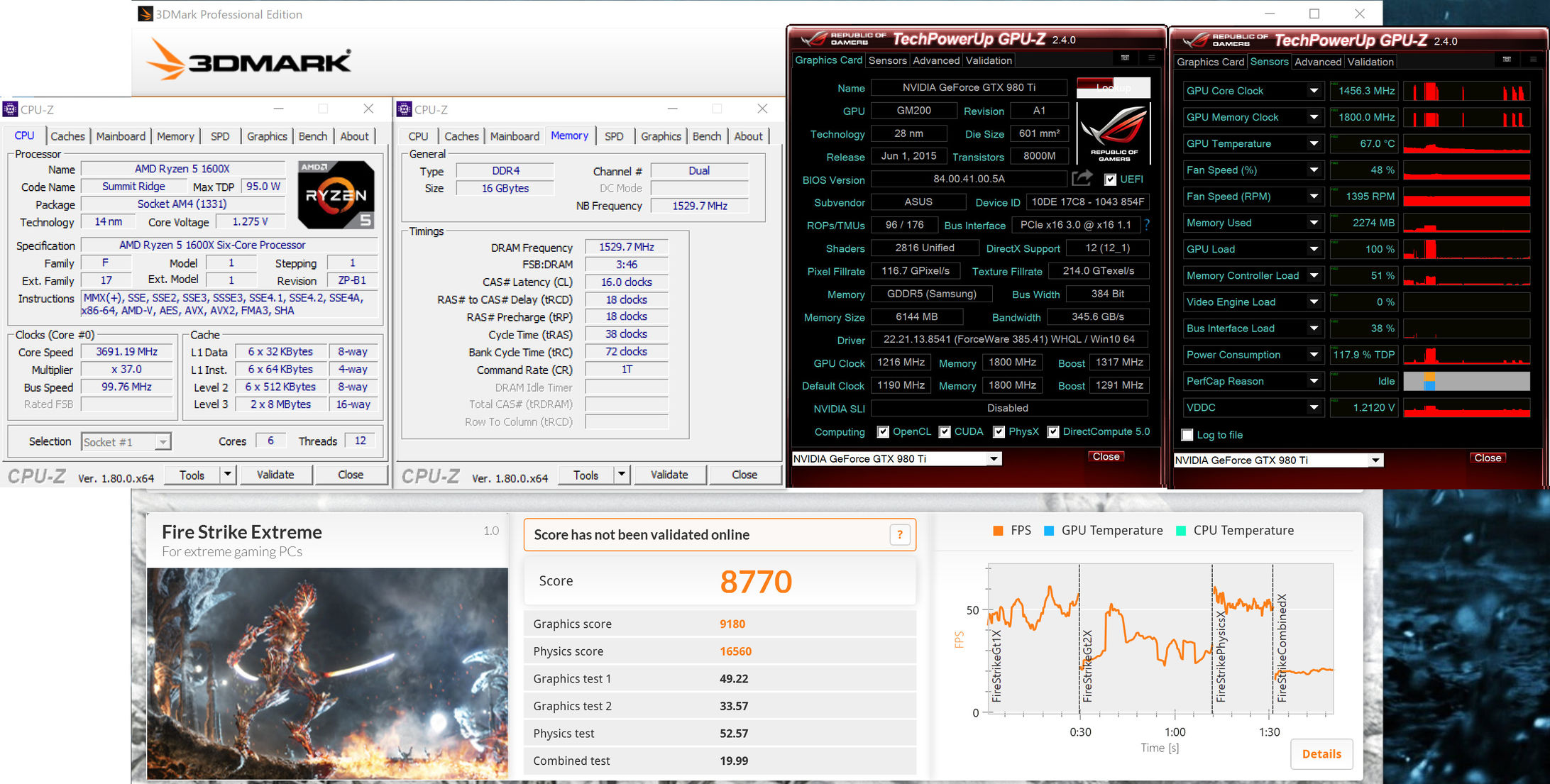
Task: Click the PerfCap Reason color bar graph
Action: [1466, 381]
